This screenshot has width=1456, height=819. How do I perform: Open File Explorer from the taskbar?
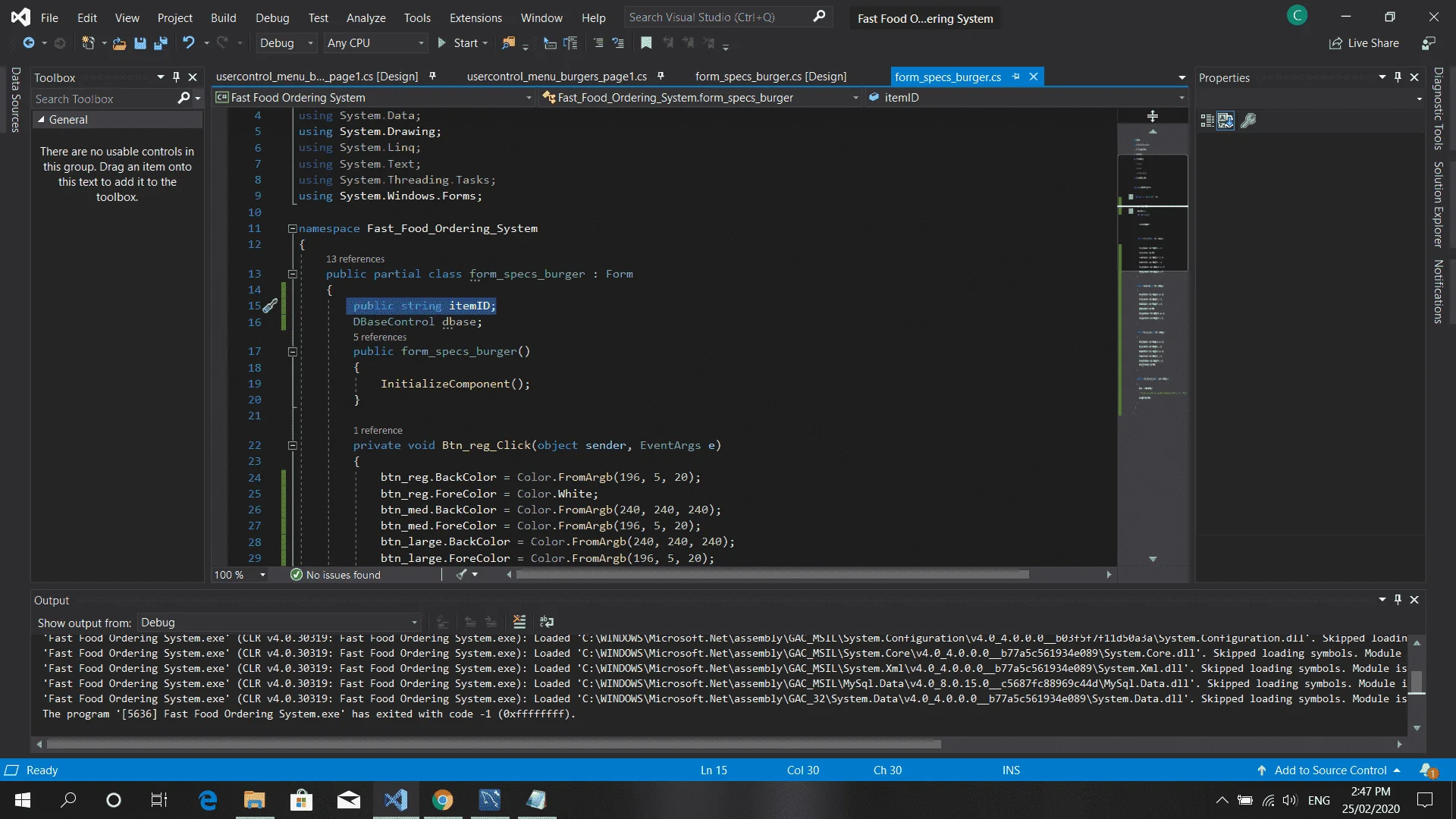pos(254,800)
